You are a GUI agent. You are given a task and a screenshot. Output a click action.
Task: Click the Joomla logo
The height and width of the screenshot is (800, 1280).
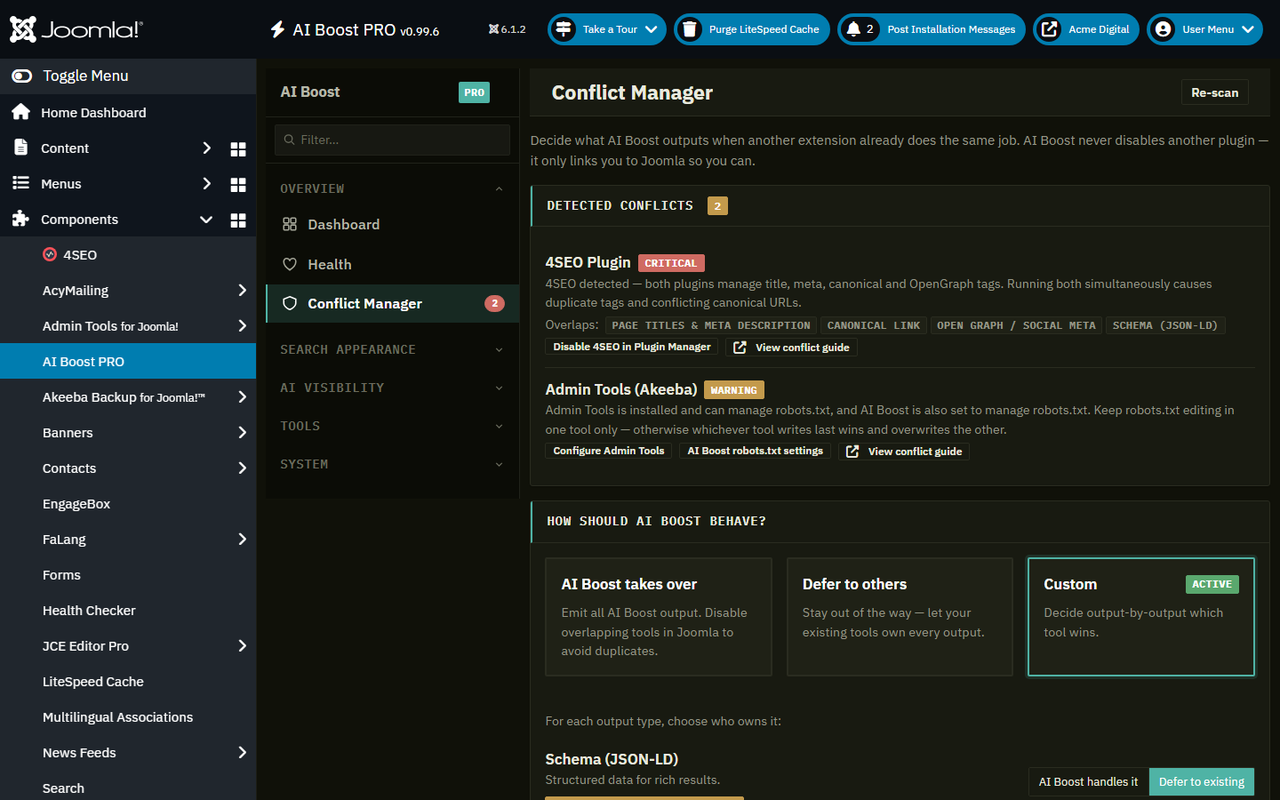[x=76, y=29]
